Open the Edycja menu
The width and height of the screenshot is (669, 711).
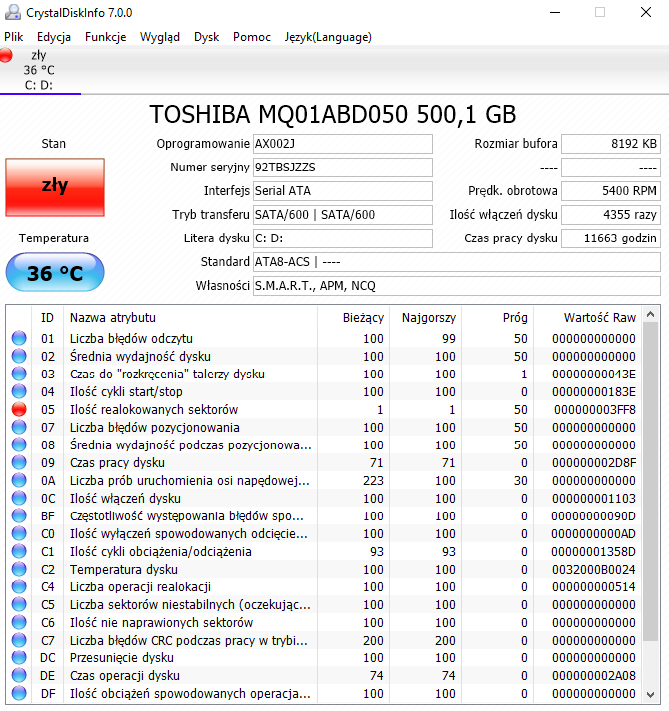[x=54, y=37]
